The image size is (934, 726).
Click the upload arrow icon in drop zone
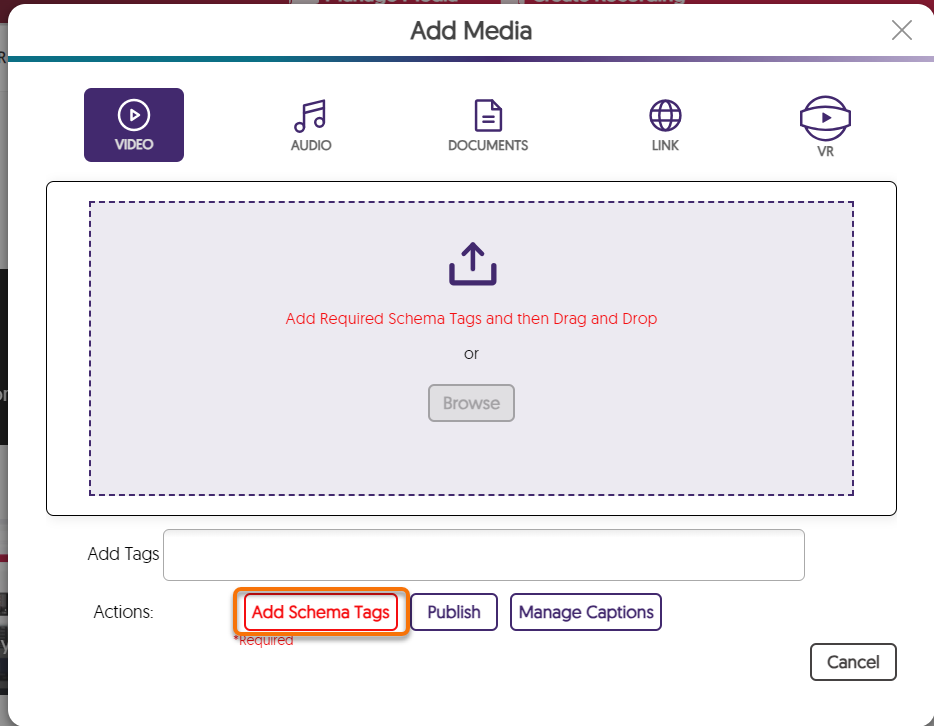tap(472, 264)
